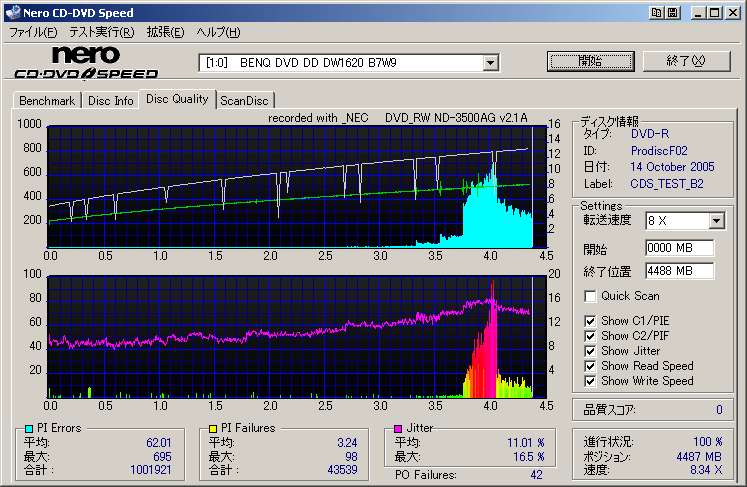Click the PO Failures count 42
Image resolution: width=747 pixels, height=487 pixels.
point(536,475)
